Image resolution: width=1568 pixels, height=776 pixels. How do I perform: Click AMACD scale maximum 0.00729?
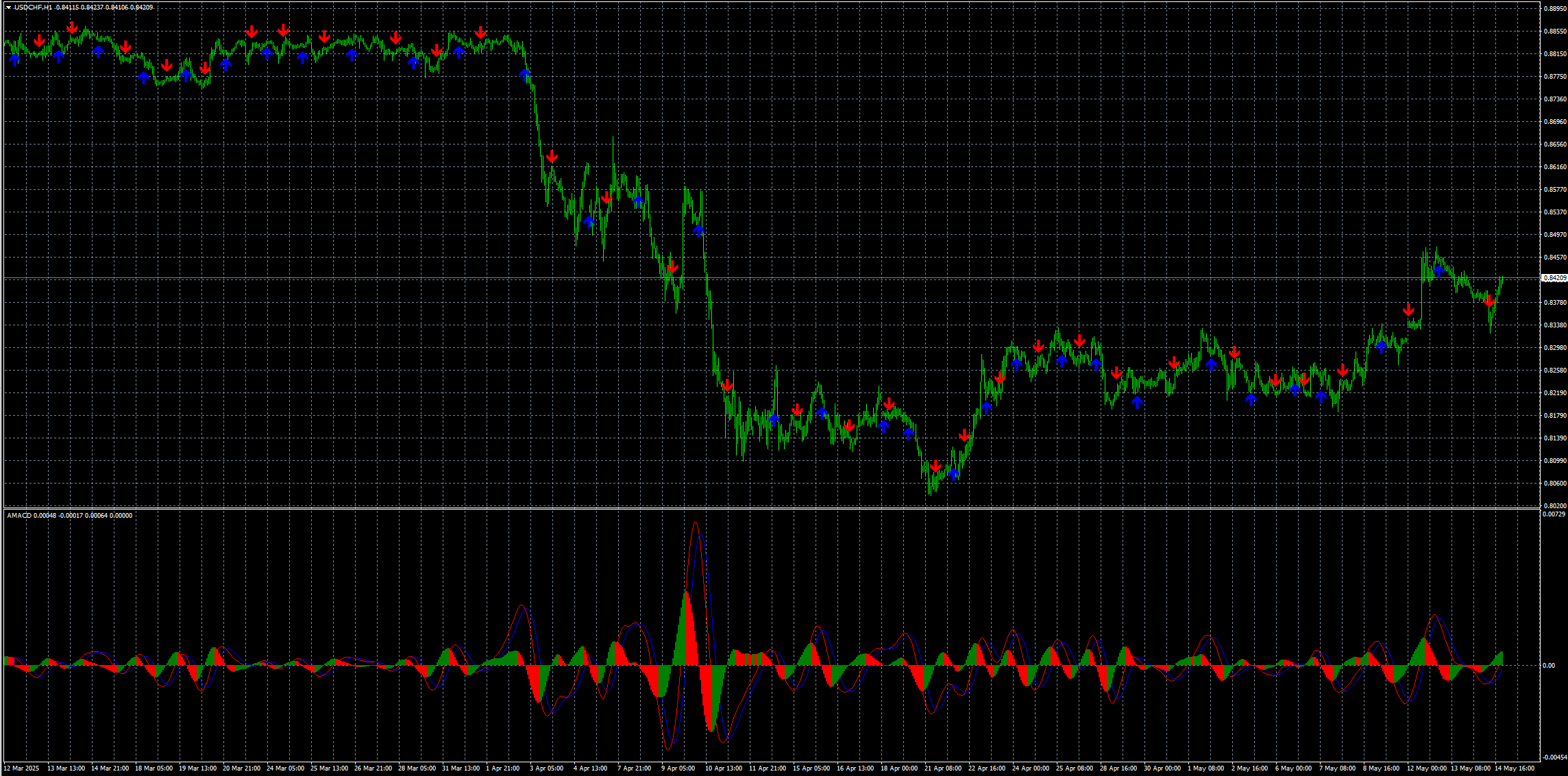pyautogui.click(x=1554, y=514)
